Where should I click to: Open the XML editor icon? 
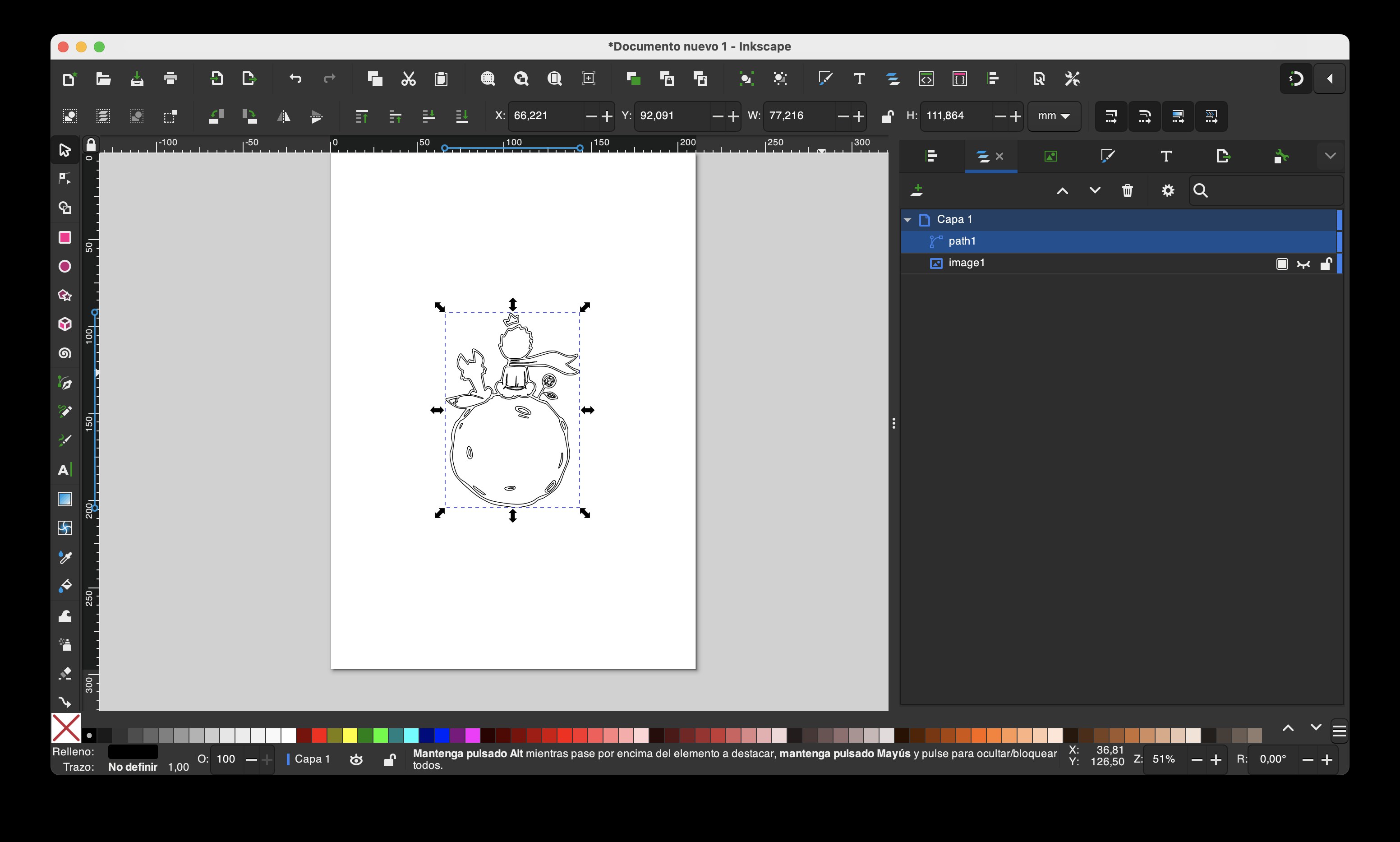click(x=926, y=79)
